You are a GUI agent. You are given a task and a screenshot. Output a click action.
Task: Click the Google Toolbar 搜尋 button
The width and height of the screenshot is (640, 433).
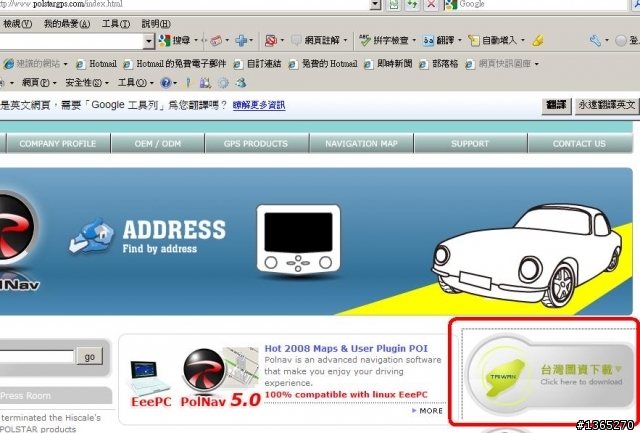click(x=175, y=40)
